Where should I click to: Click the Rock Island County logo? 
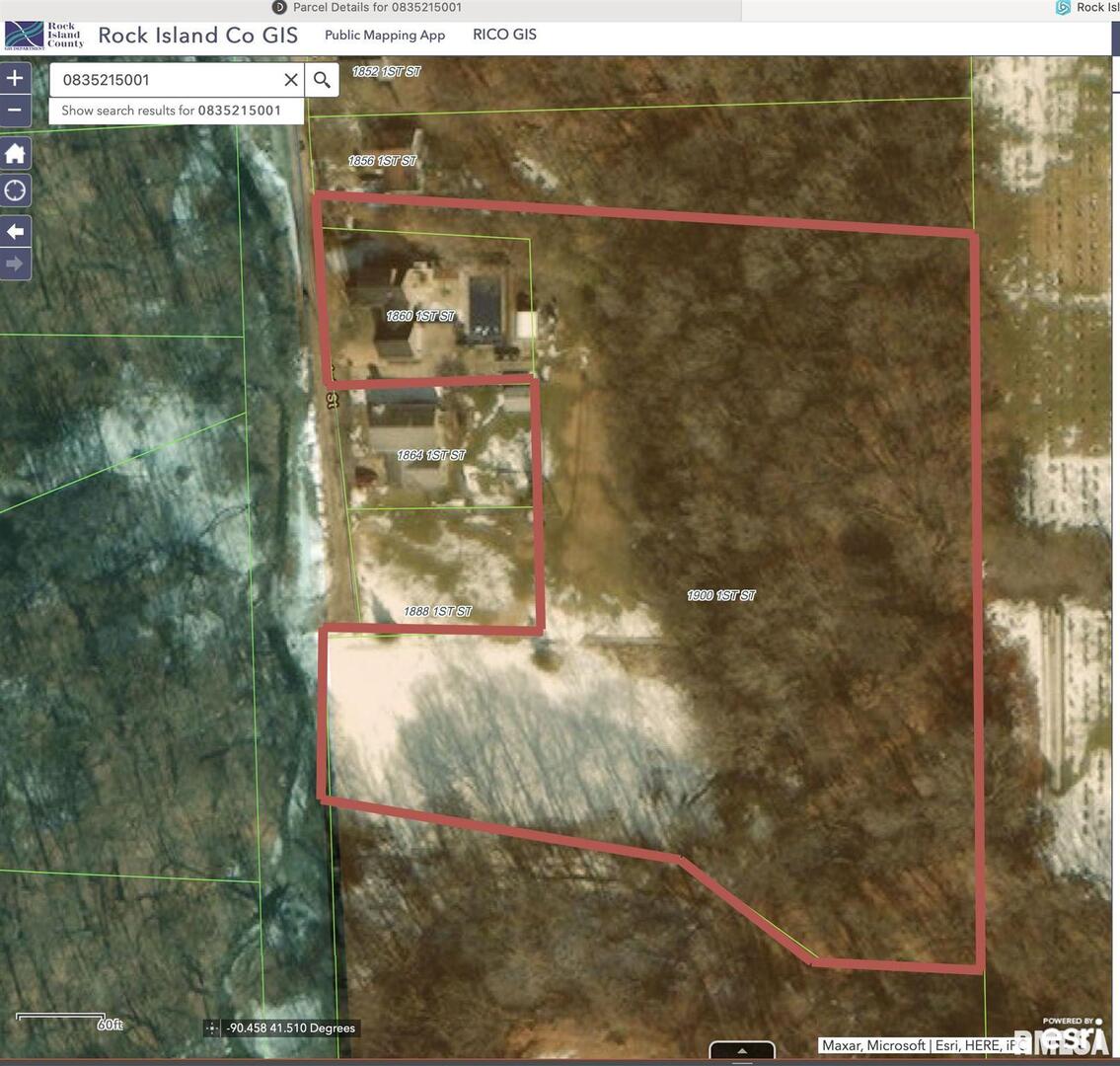(x=44, y=36)
